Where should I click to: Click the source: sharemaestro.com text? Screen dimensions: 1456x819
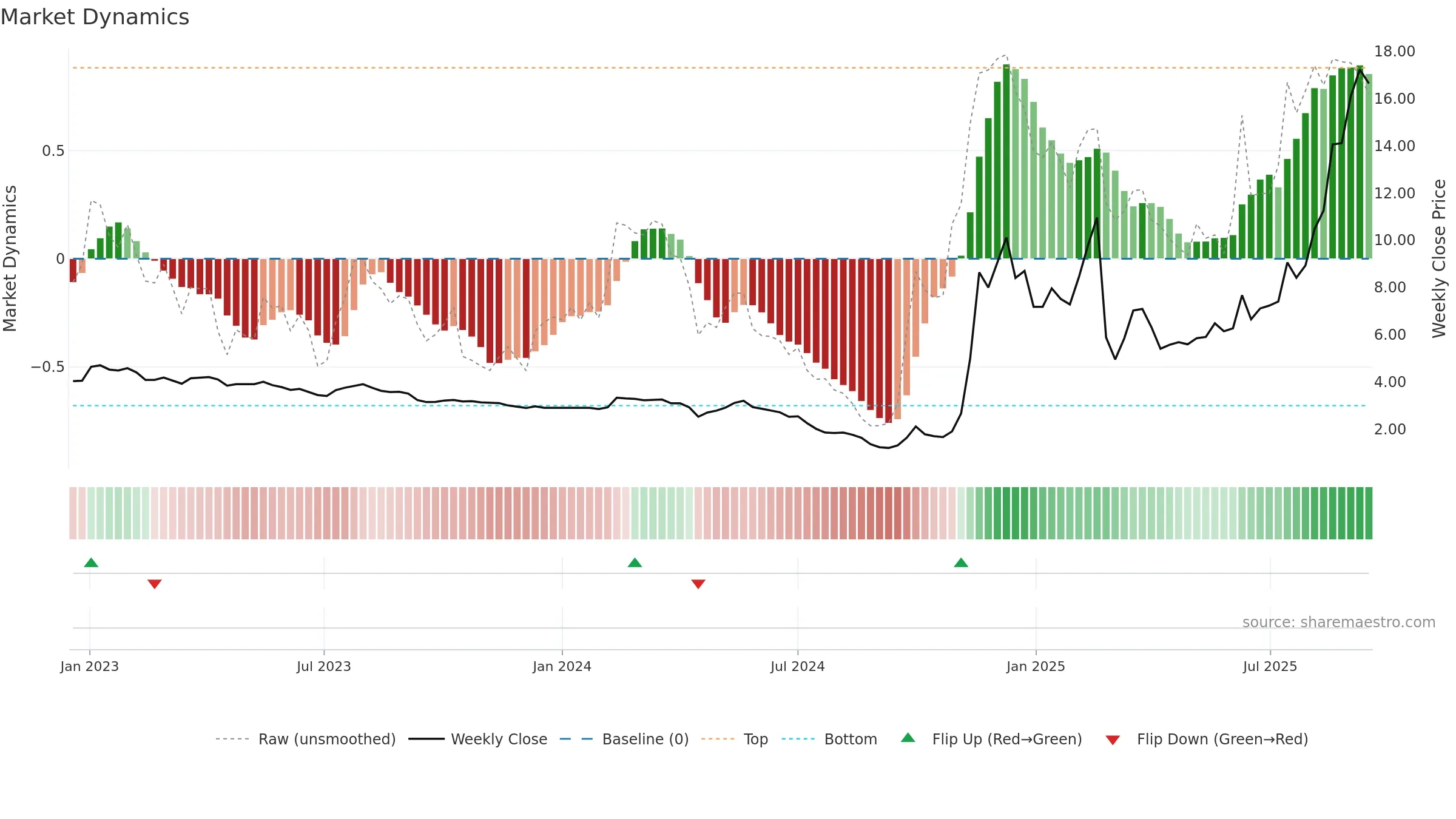click(1339, 622)
